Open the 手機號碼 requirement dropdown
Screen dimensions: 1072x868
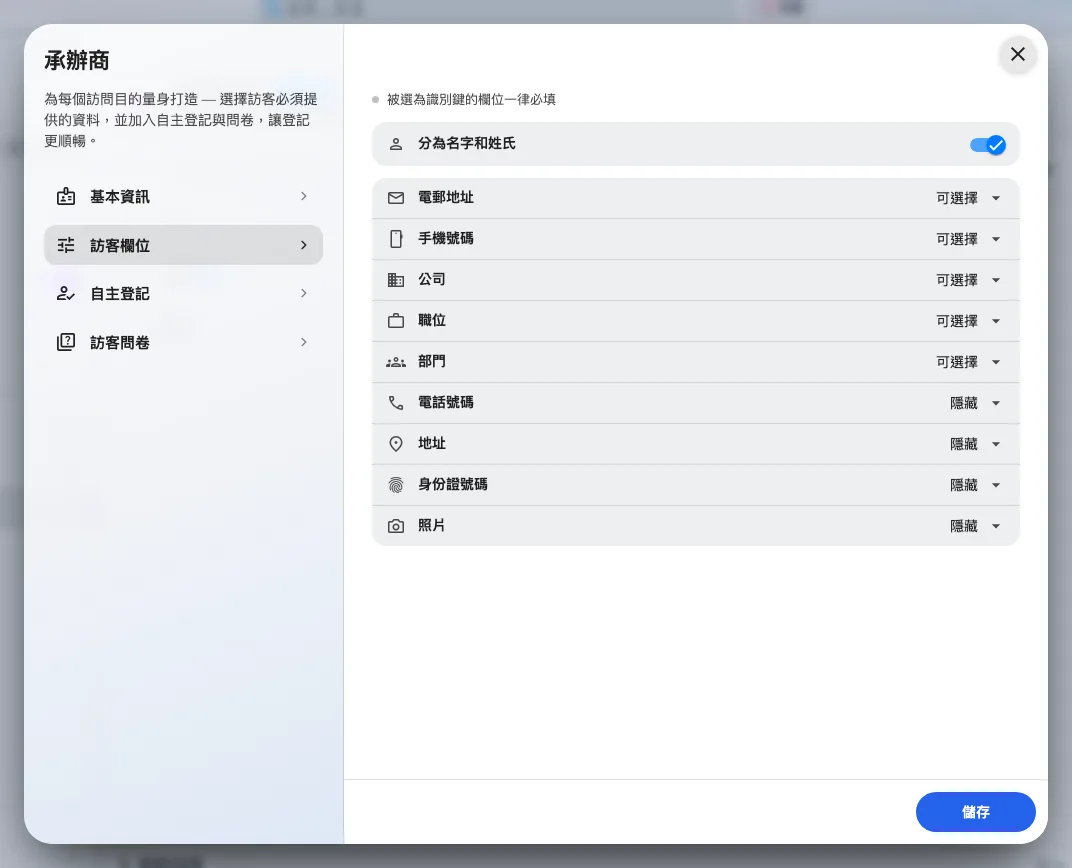969,239
